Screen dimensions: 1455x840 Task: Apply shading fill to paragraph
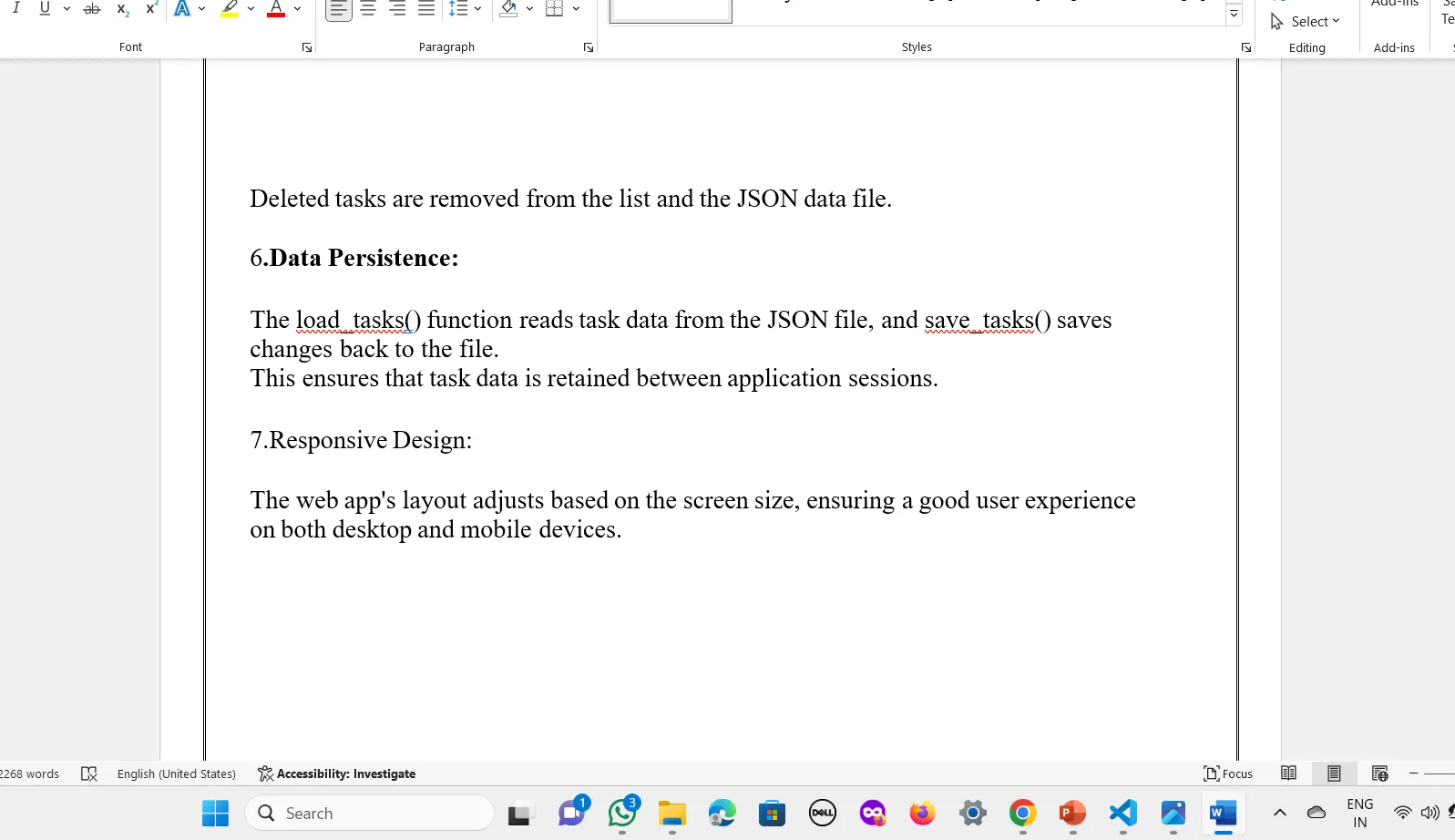coord(508,9)
